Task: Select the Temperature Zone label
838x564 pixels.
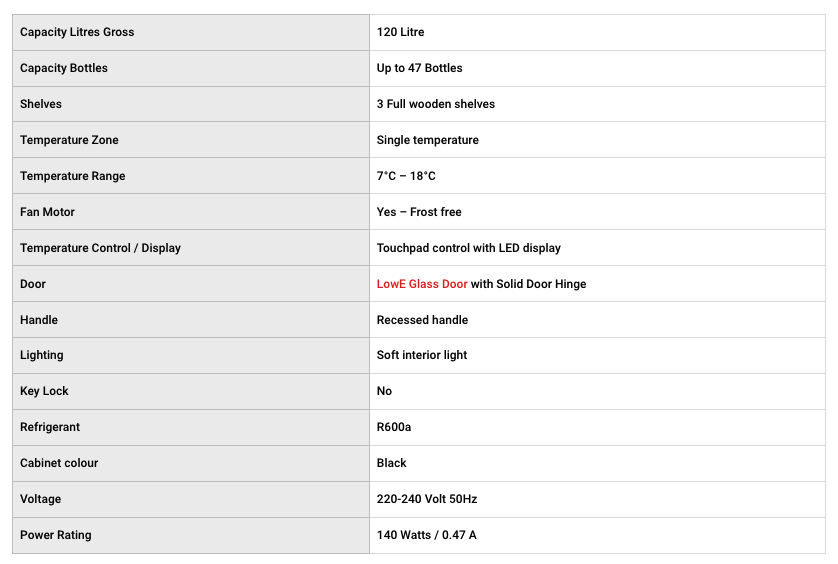Action: click(x=69, y=140)
